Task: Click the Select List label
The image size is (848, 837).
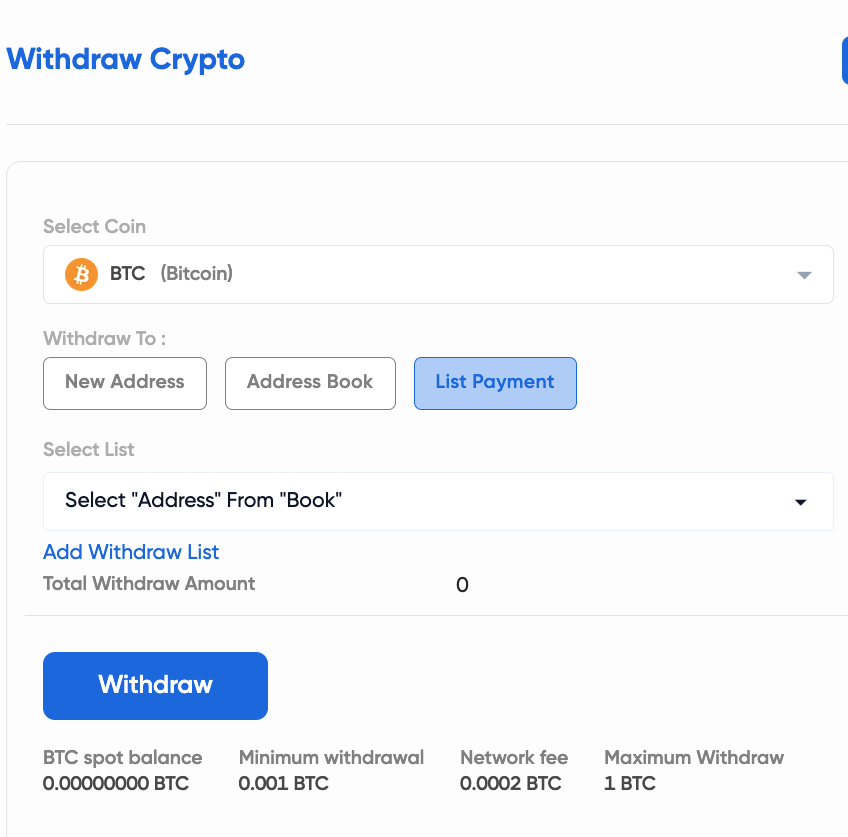Action: pyautogui.click(x=88, y=450)
